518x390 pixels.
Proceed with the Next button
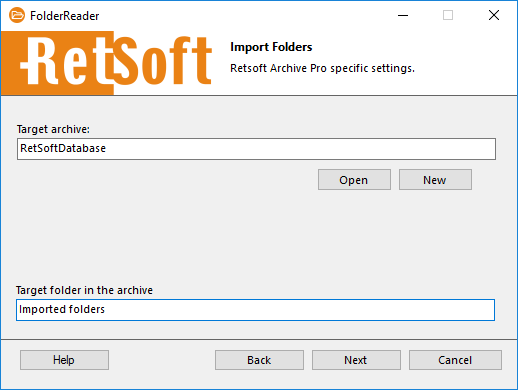[356, 360]
